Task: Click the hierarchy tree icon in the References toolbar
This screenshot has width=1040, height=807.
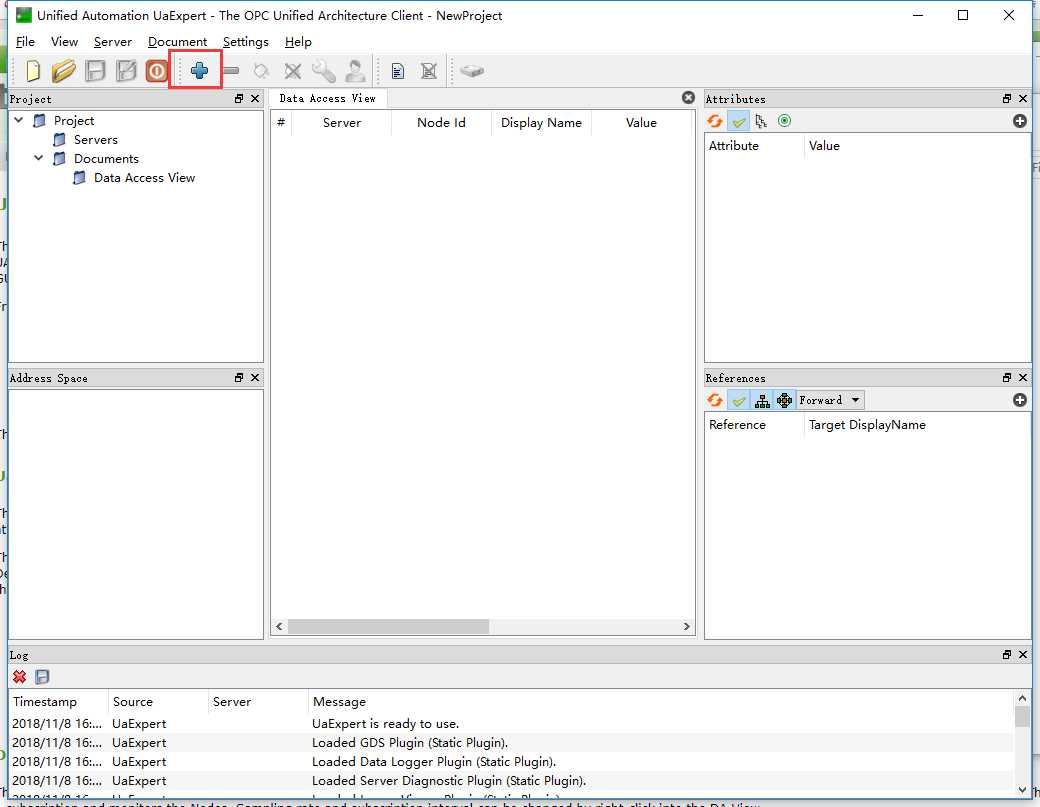Action: [x=762, y=400]
